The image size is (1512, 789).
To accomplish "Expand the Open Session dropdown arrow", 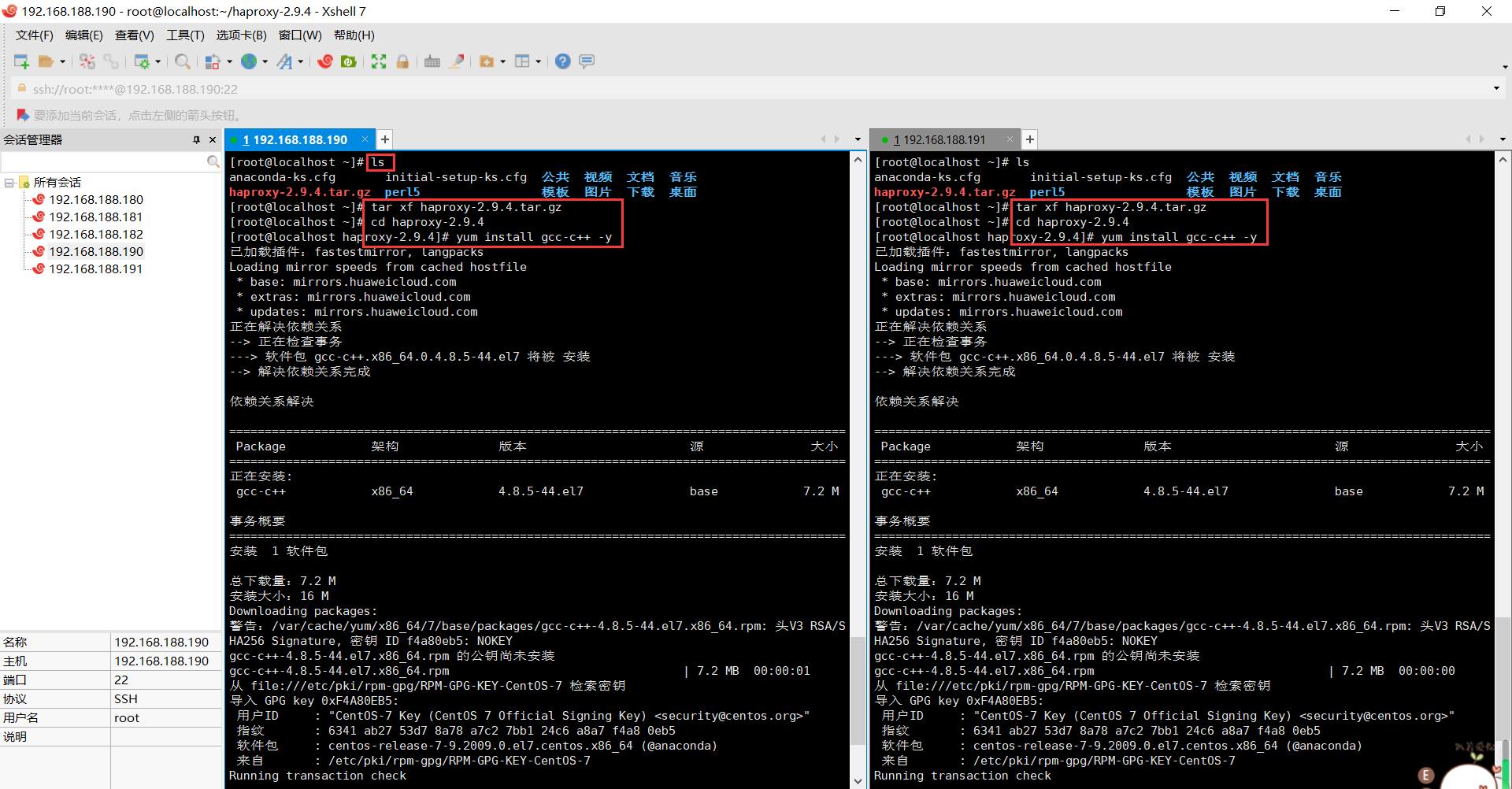I will (x=63, y=61).
